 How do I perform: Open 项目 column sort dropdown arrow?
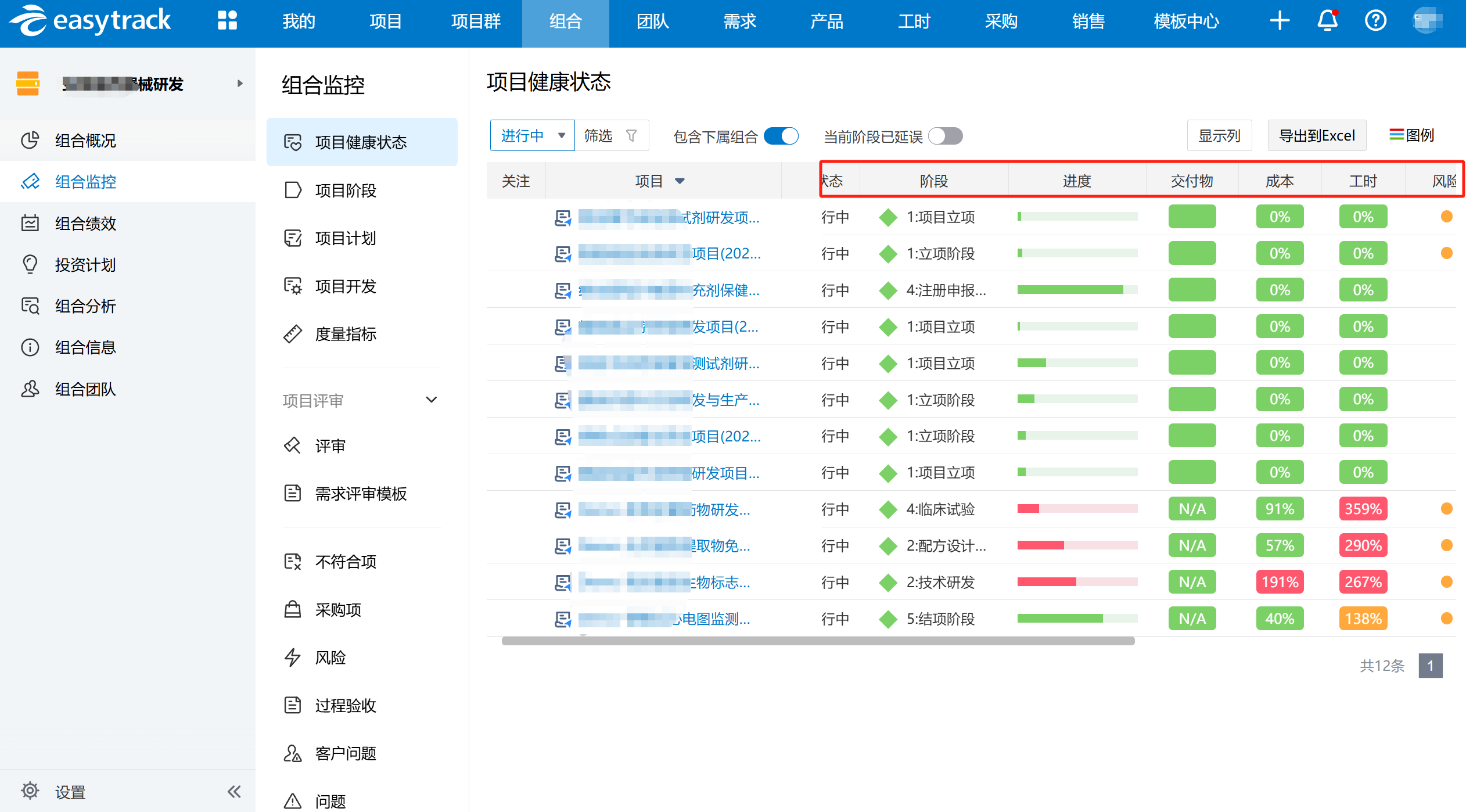680,181
